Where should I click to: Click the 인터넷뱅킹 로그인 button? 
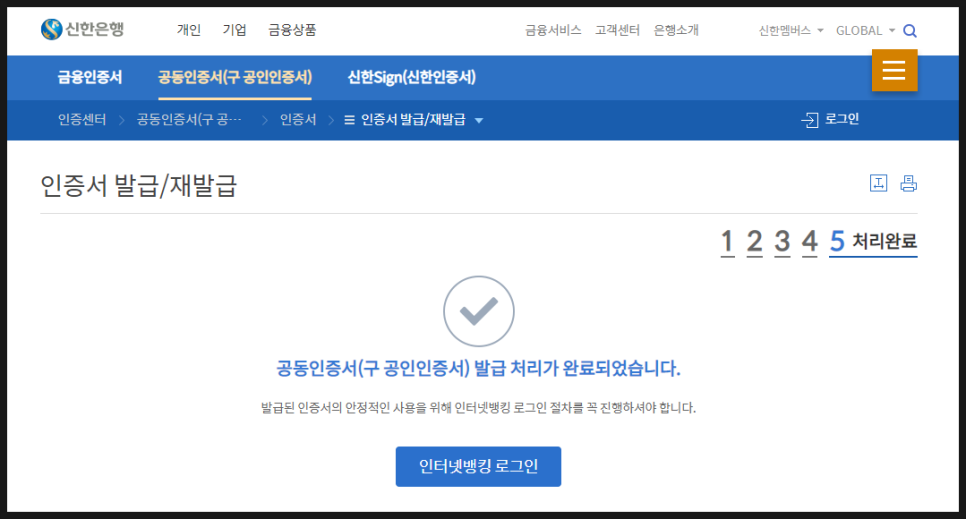pos(478,467)
